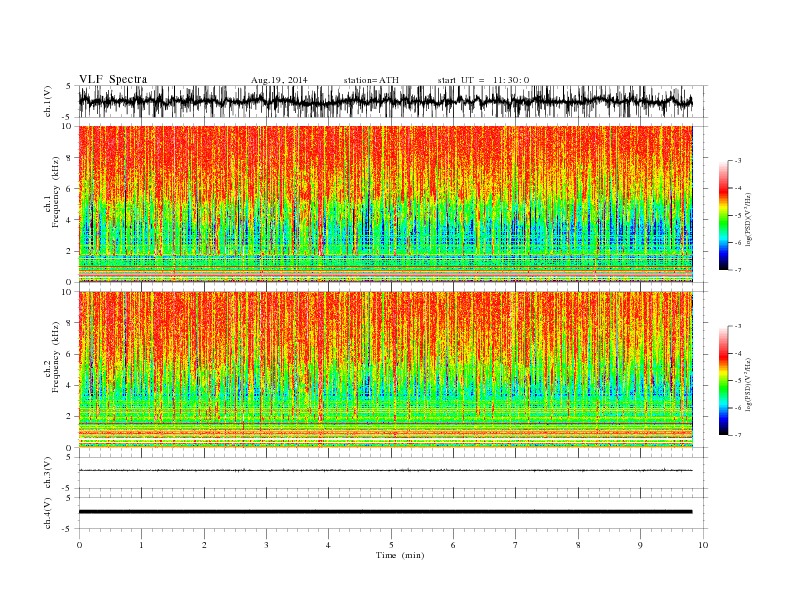Click inside the ch.1 spectrogram panel

tap(386, 204)
